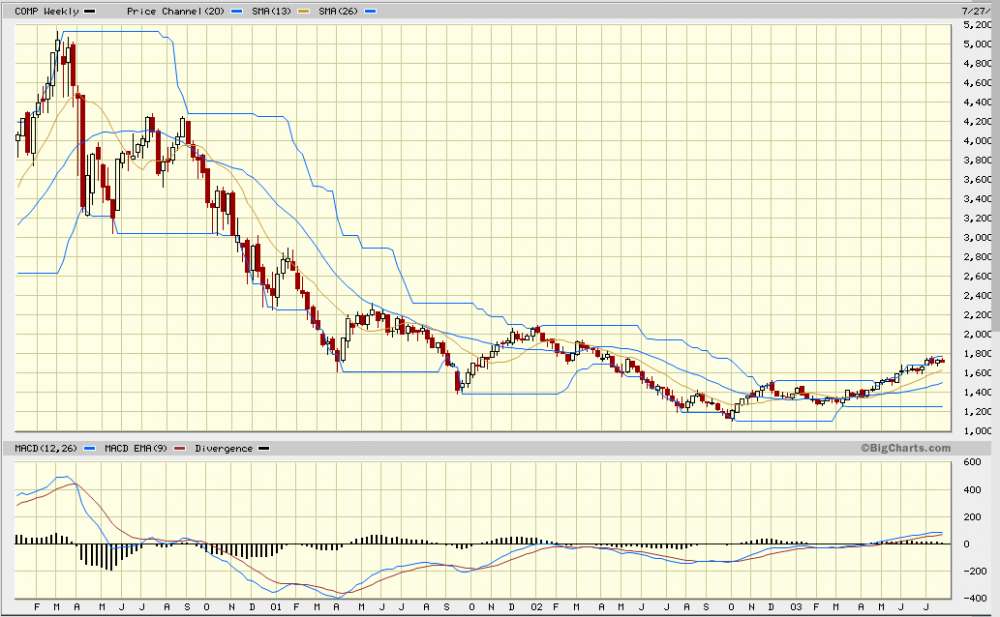Screen dimensions: 1000x617
Task: Click the ©BigCharts.com watermark
Action: (x=903, y=448)
